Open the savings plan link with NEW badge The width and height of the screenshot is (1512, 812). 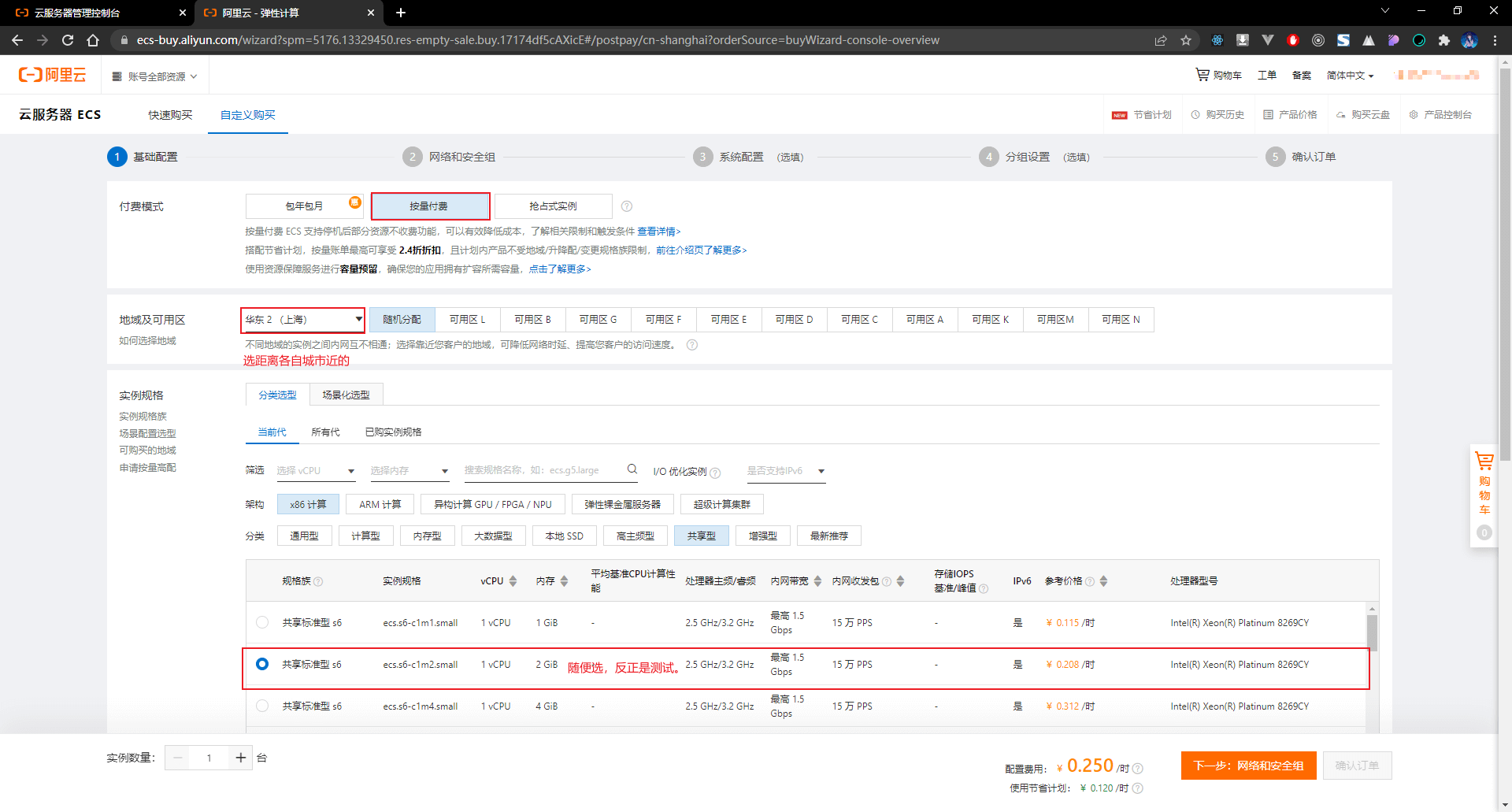coord(1142,115)
